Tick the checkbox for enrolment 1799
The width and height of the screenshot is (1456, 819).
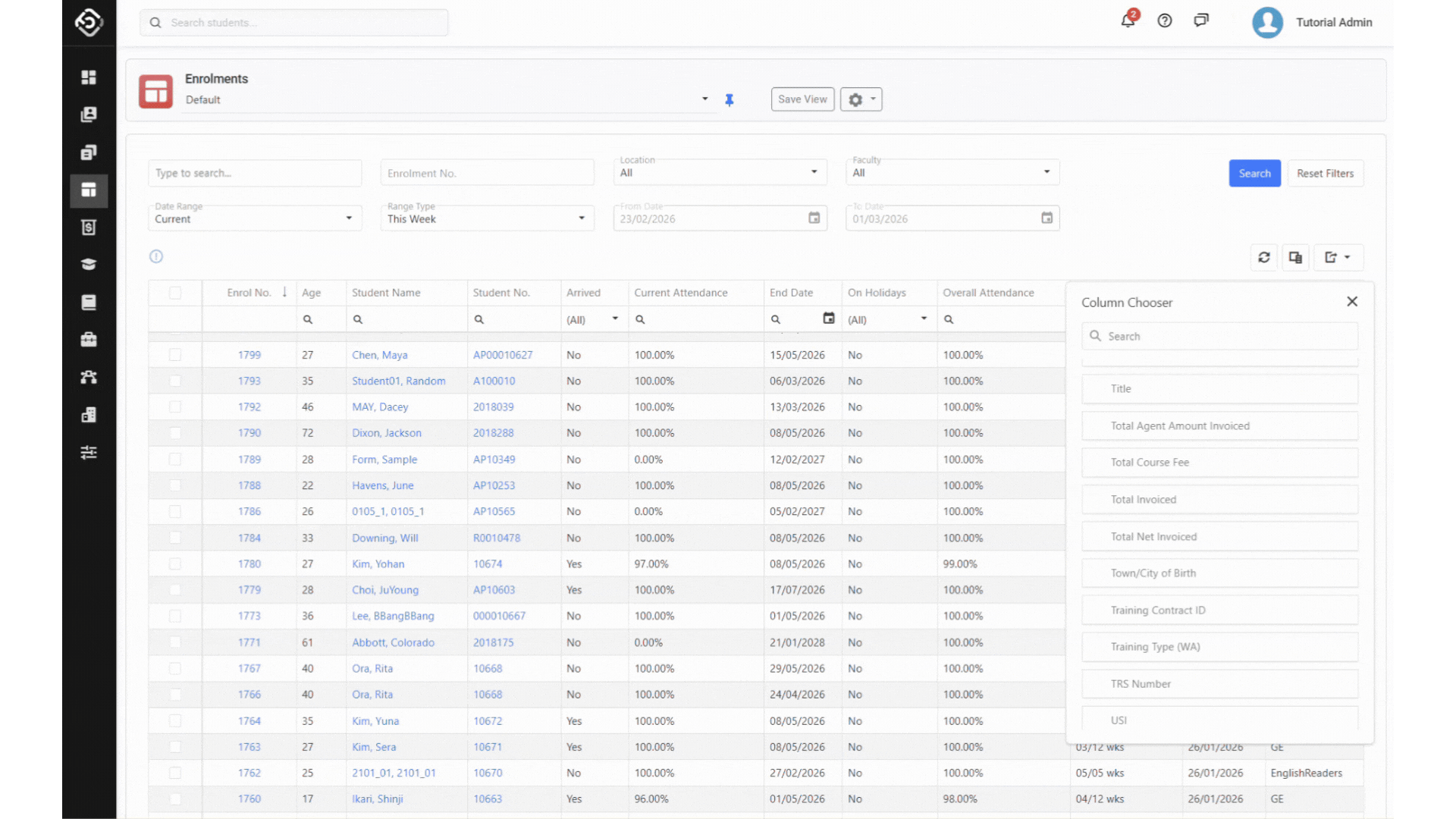175,355
